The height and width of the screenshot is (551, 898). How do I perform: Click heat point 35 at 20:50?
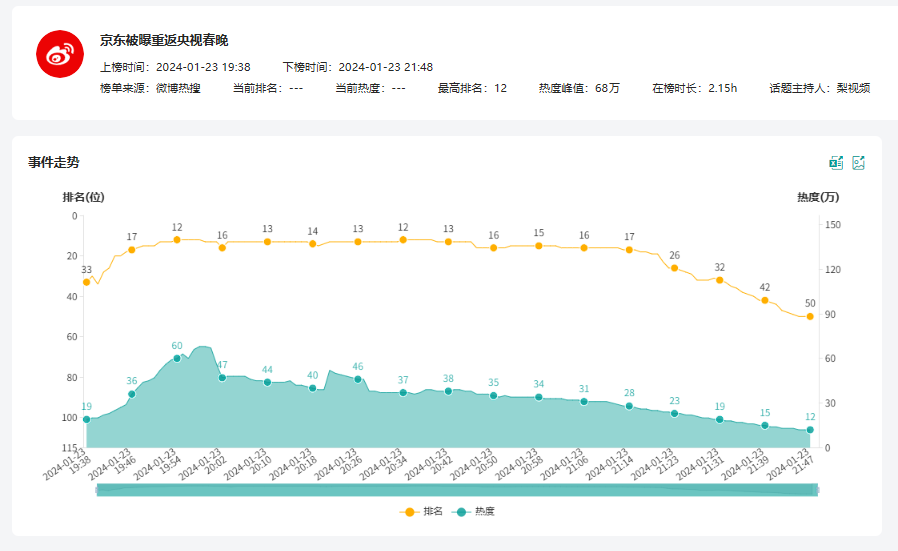click(494, 396)
